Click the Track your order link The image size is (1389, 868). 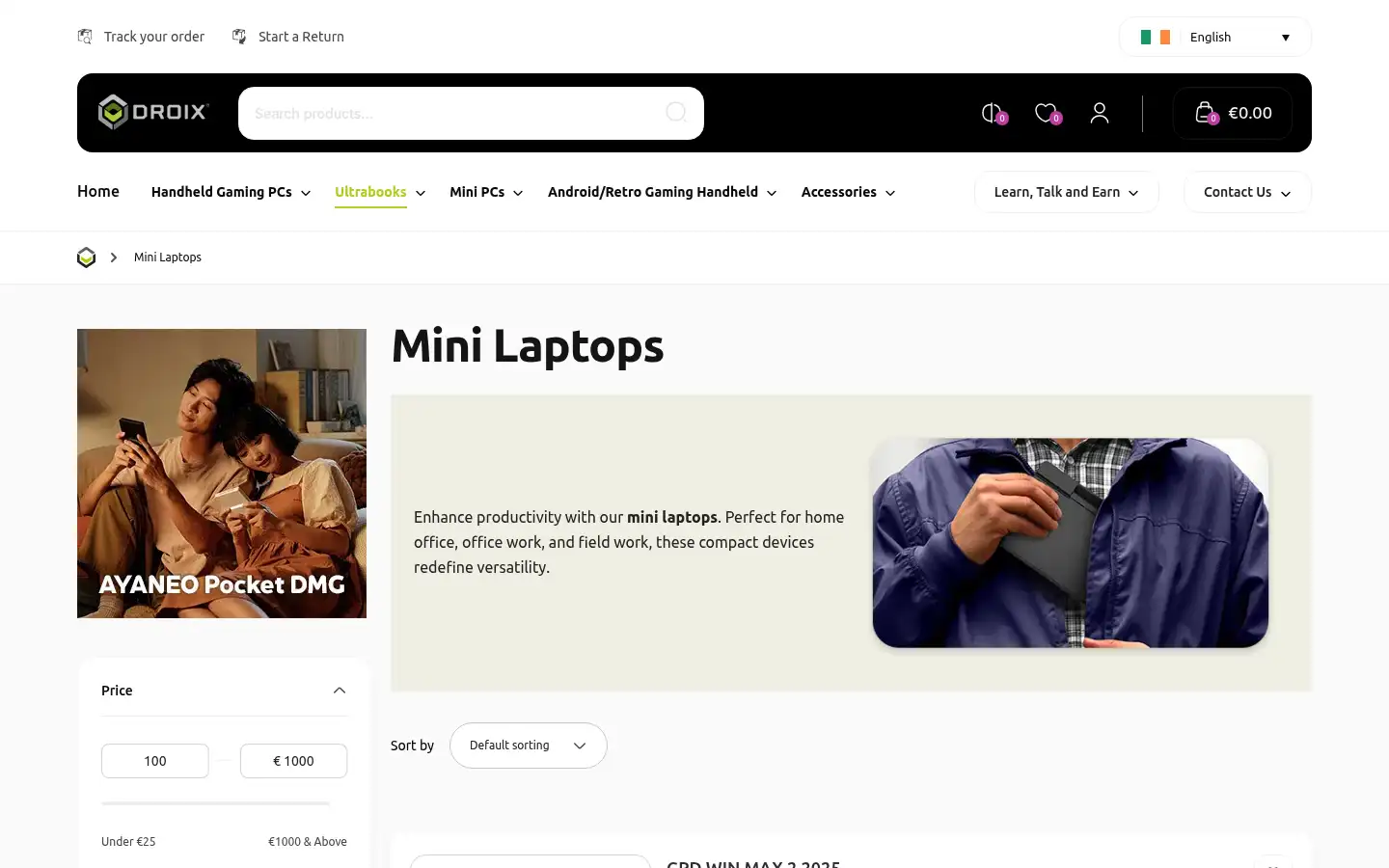(x=154, y=37)
